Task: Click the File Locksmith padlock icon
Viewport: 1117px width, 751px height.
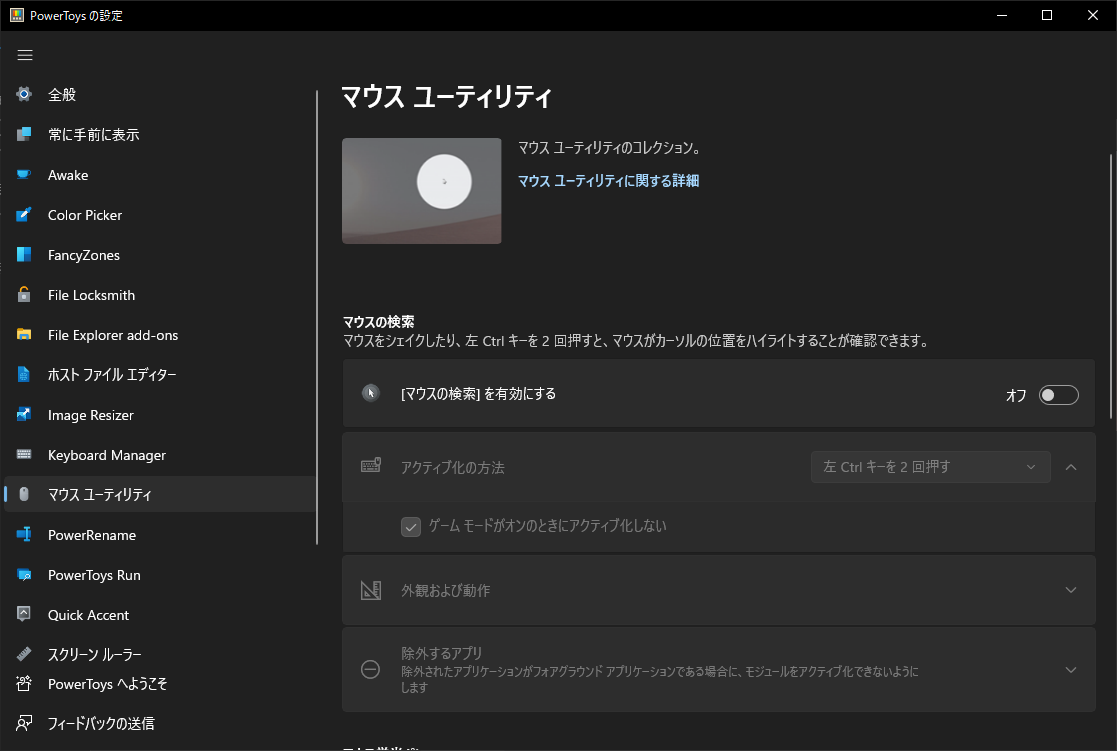Action: click(x=24, y=294)
